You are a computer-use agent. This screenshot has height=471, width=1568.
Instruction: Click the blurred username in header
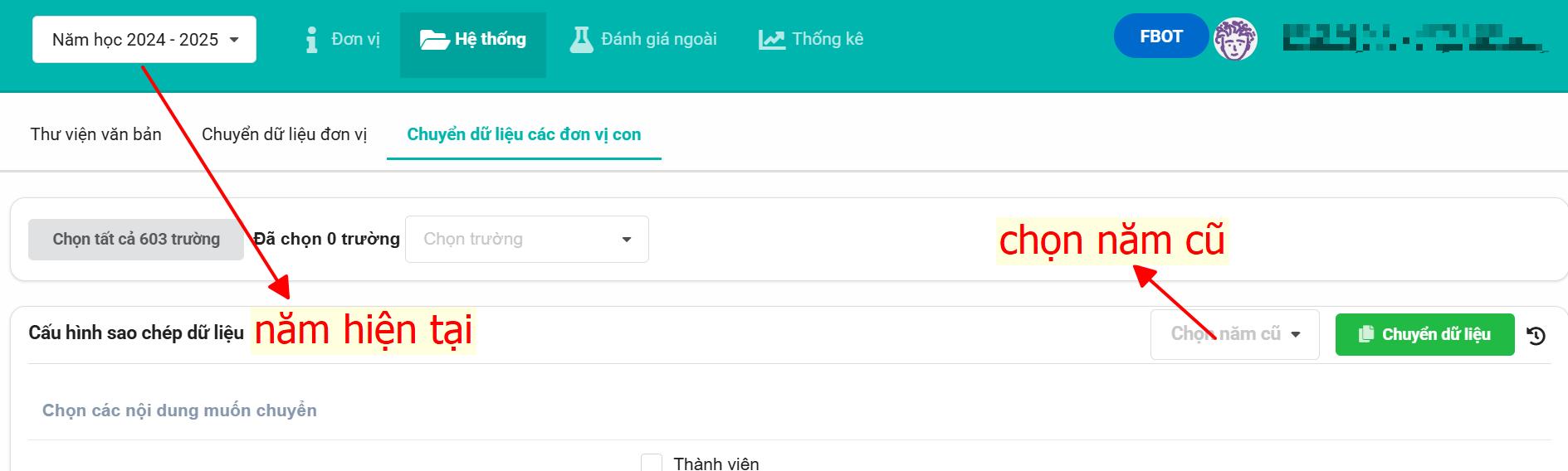tap(1414, 38)
